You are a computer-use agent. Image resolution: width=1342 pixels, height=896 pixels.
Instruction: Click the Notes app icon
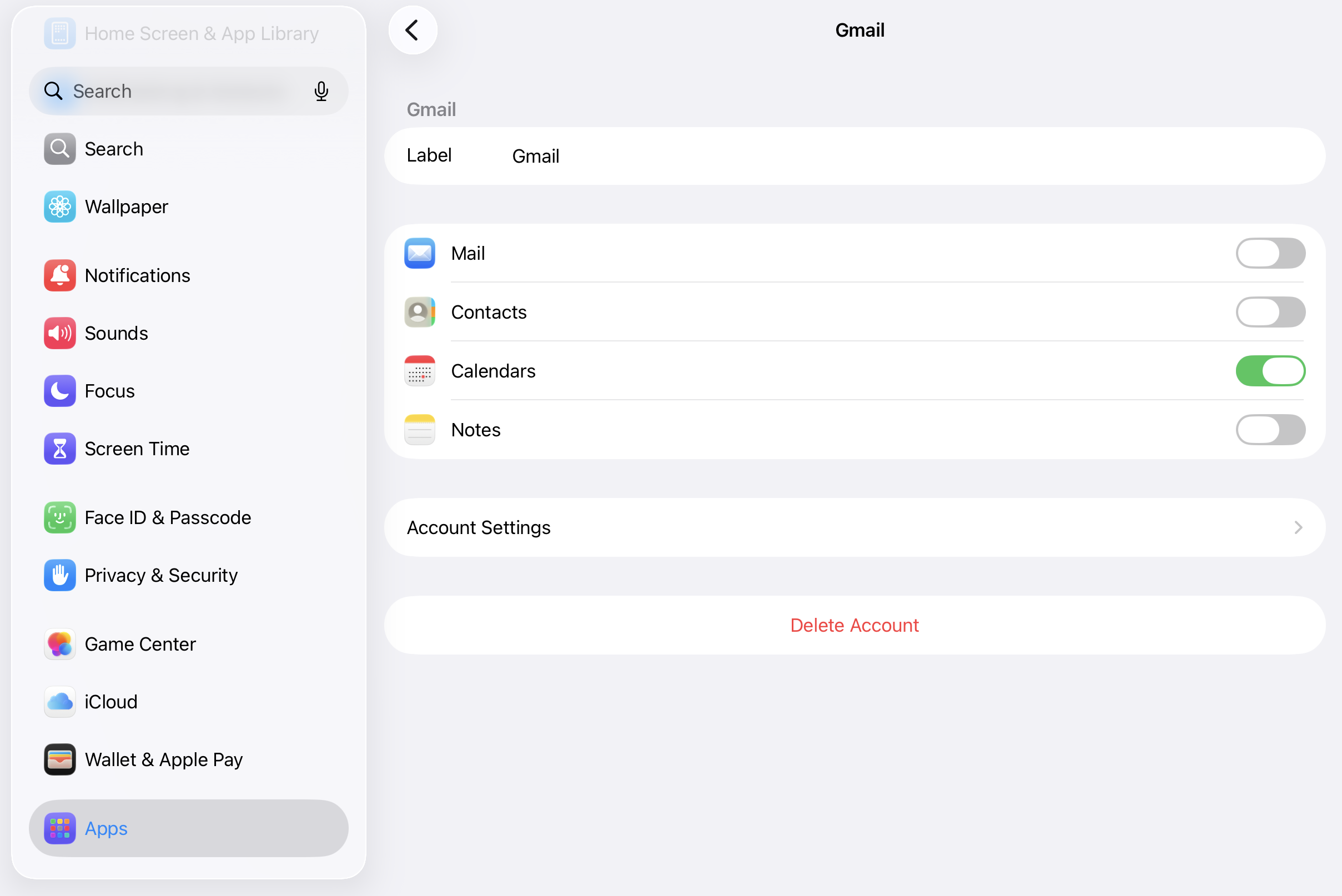tap(420, 430)
